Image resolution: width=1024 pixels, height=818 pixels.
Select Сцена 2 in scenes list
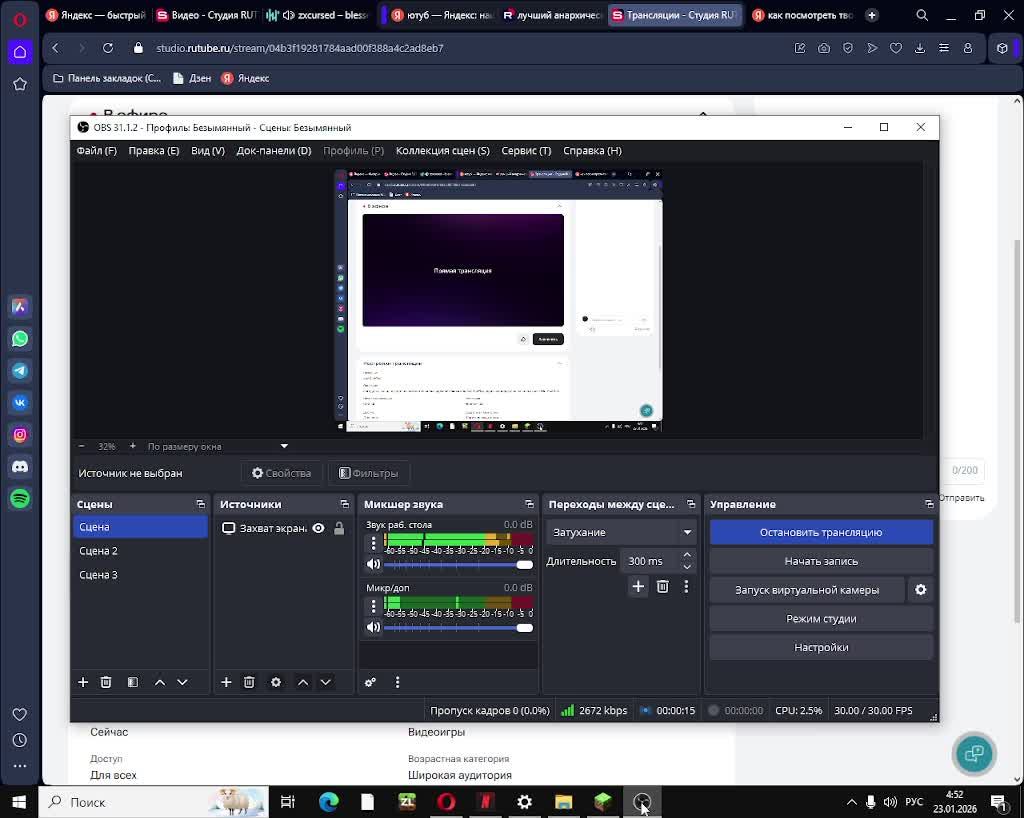[98, 551]
